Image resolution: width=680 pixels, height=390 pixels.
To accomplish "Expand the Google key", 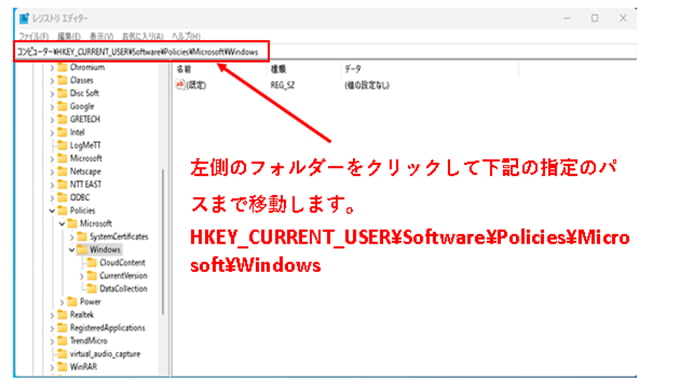I will (x=52, y=107).
